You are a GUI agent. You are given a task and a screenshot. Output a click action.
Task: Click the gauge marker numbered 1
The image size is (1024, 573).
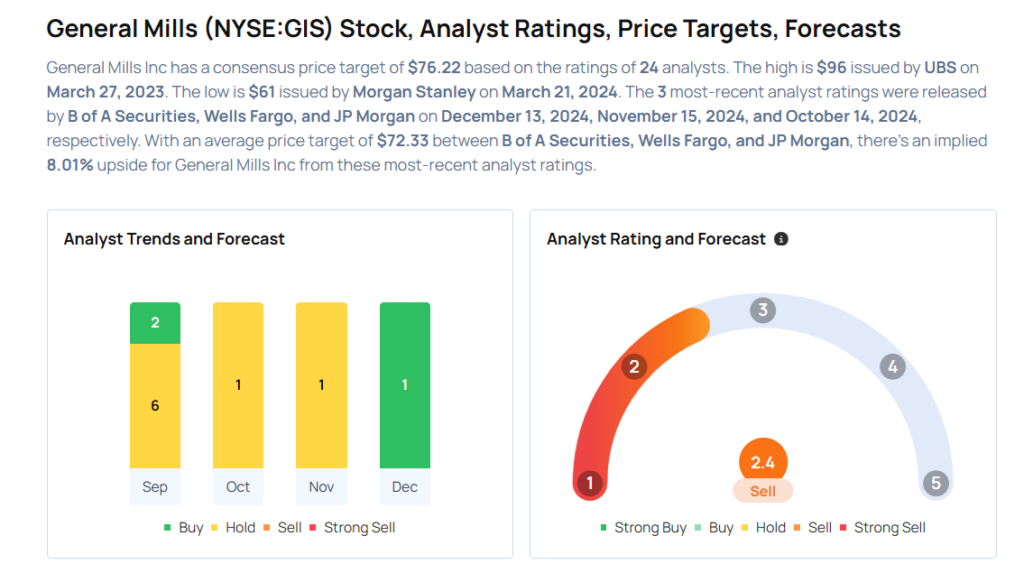pos(589,484)
